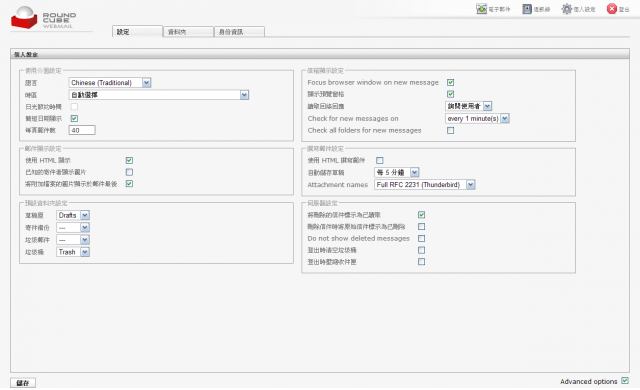Open the 讀取回條回應 read receipt dropdown

click(x=469, y=106)
